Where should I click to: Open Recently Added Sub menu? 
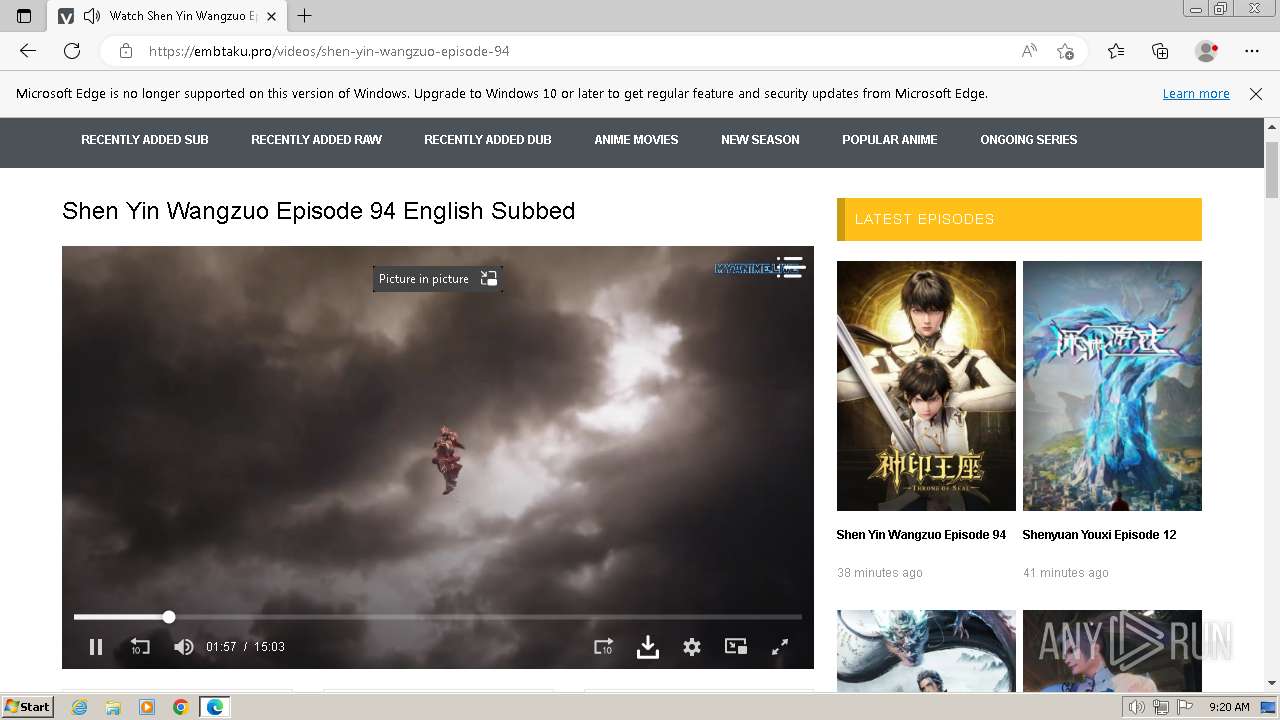(x=145, y=140)
